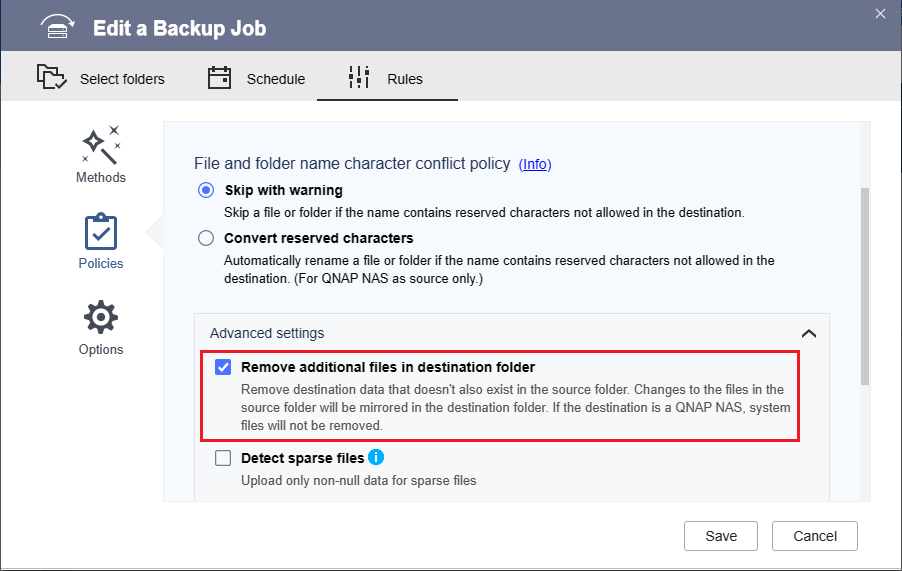Switch to the Schedule tab

point(256,79)
